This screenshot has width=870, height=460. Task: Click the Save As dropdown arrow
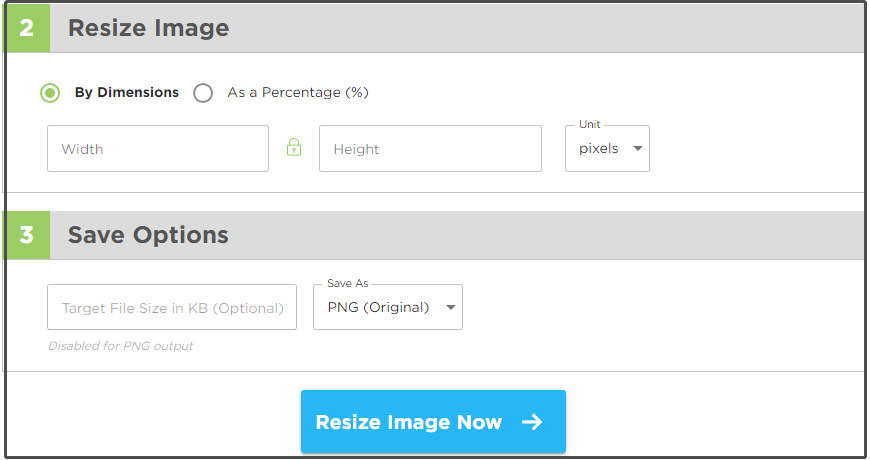coord(451,307)
